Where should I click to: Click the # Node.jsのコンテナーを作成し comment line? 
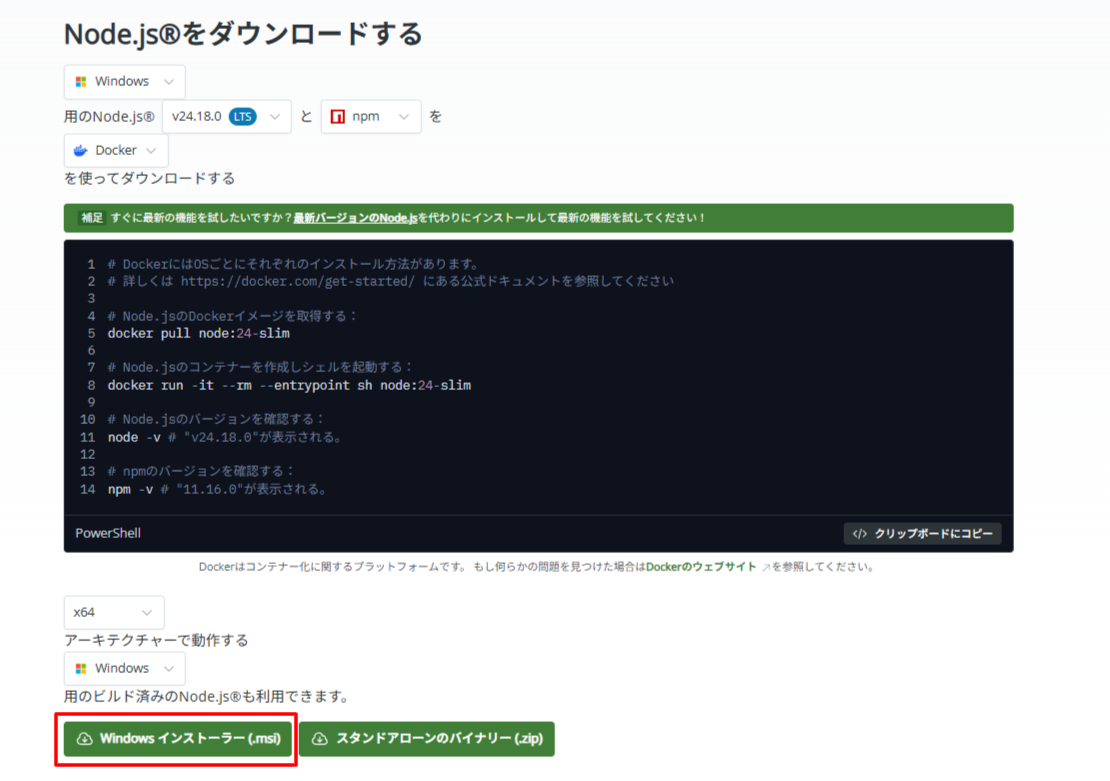261,367
